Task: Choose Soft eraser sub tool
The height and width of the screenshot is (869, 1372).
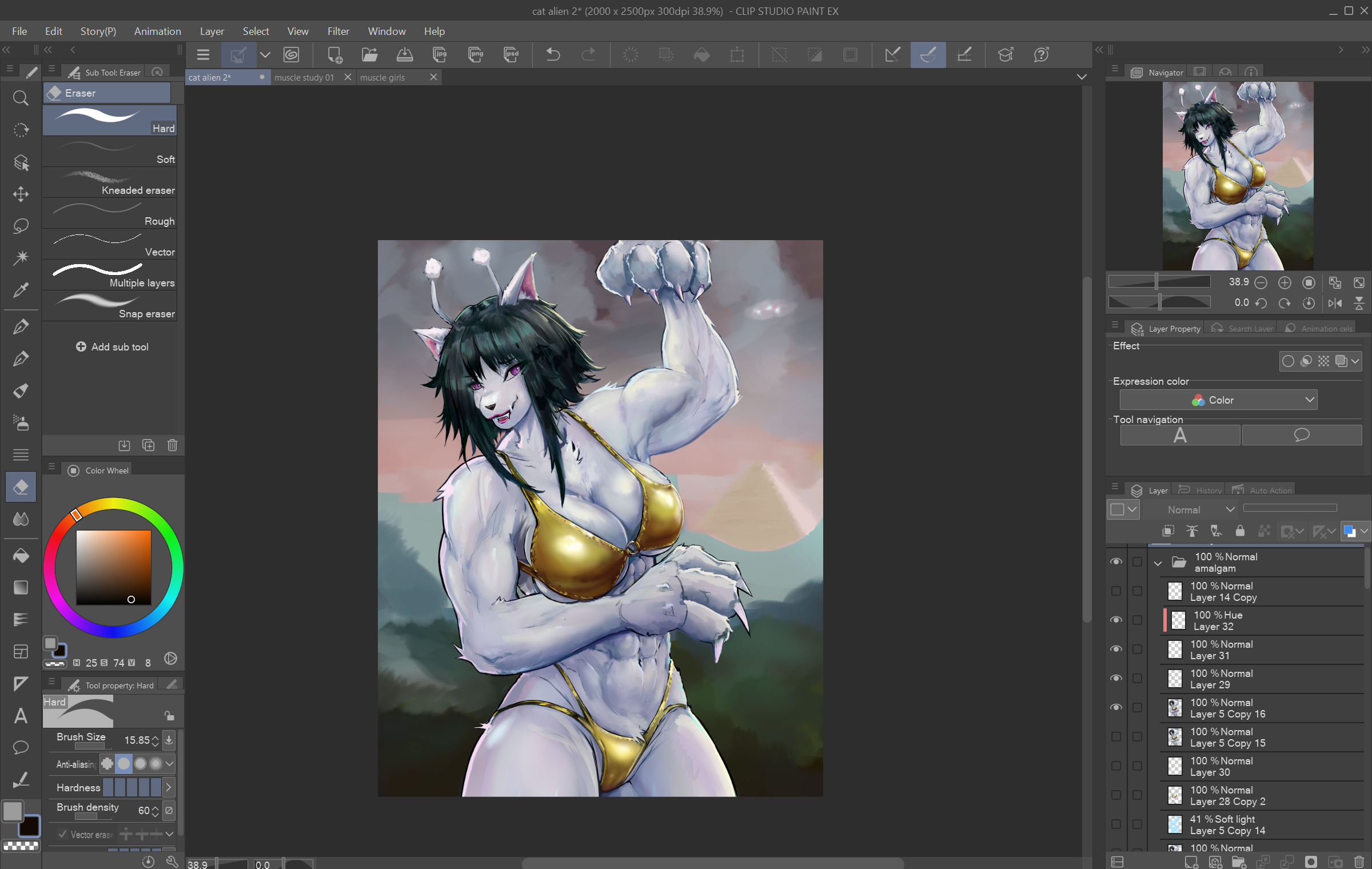Action: (110, 152)
